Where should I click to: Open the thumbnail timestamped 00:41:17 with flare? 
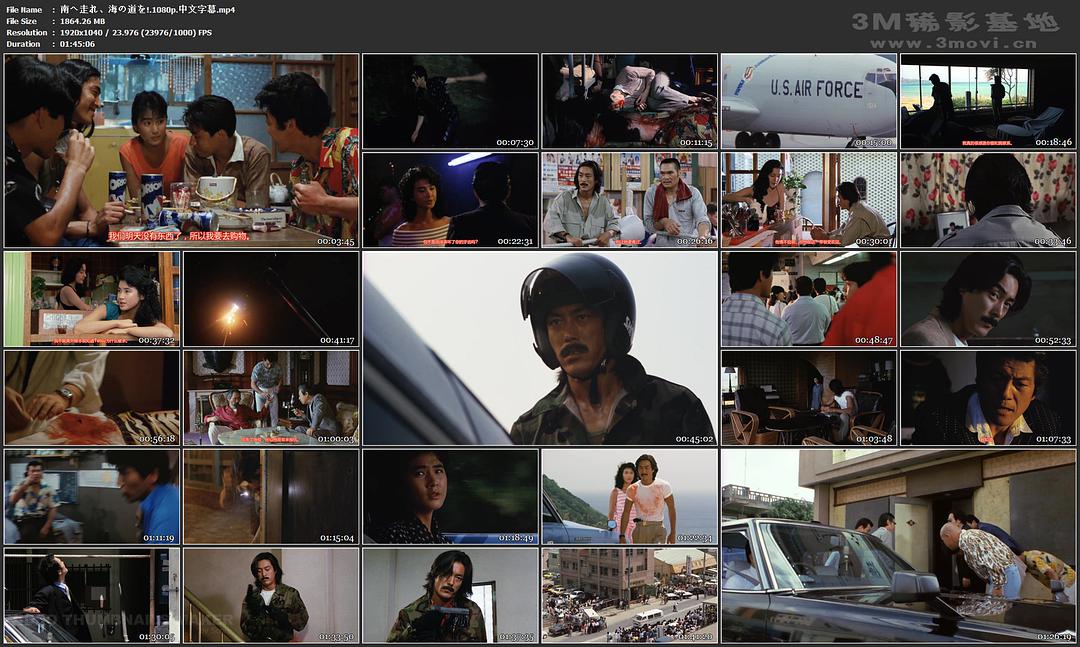point(270,299)
